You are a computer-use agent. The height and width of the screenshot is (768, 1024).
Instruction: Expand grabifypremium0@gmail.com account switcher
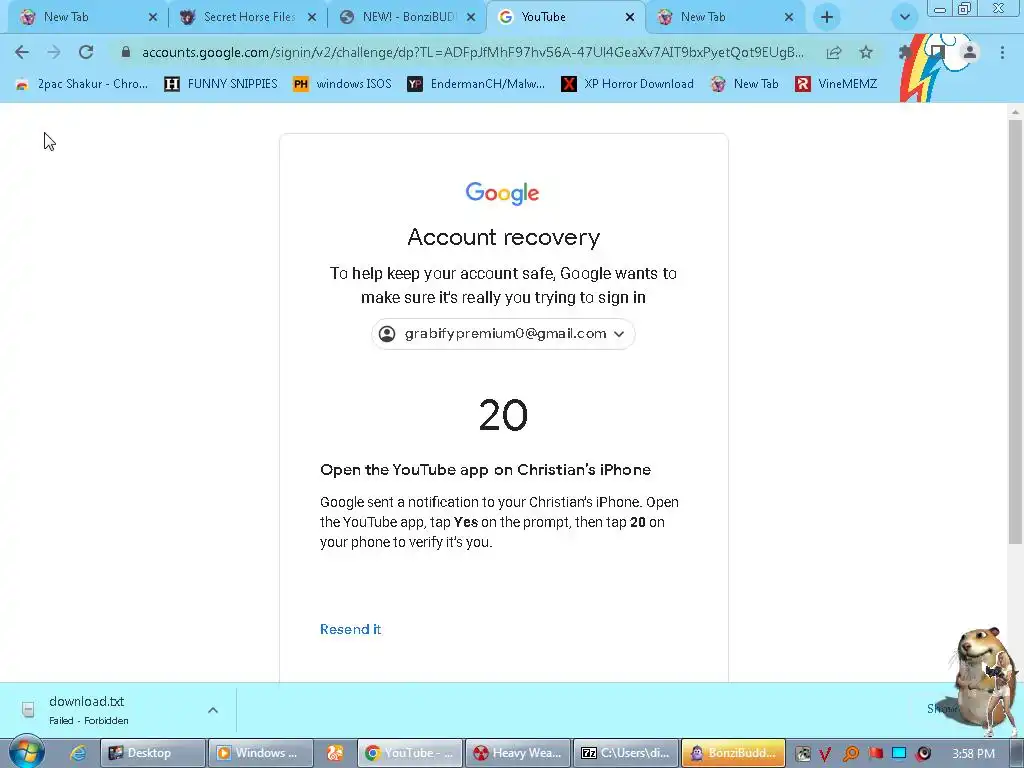coord(504,334)
